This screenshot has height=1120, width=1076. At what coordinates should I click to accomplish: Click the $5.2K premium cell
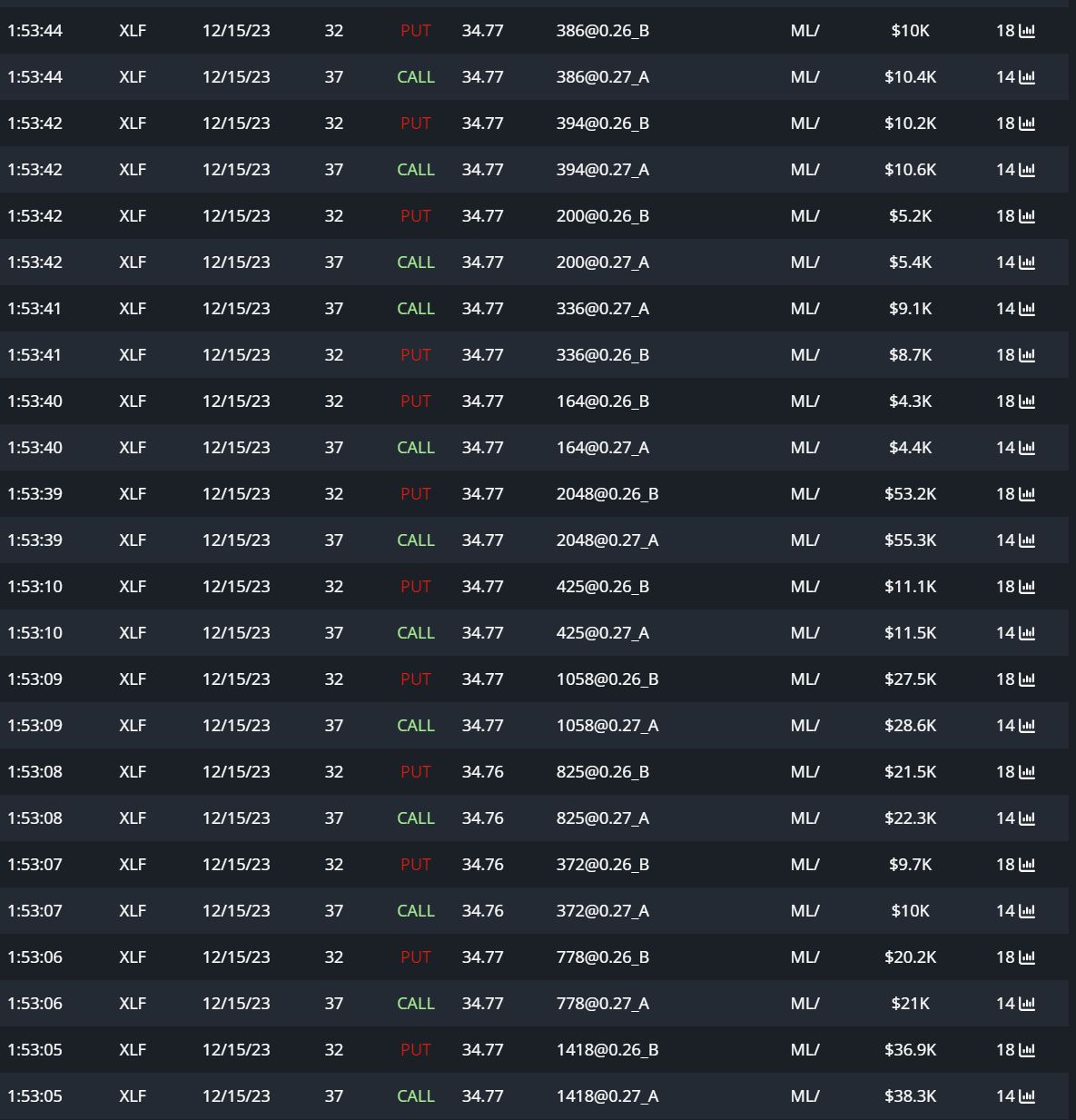tap(911, 216)
